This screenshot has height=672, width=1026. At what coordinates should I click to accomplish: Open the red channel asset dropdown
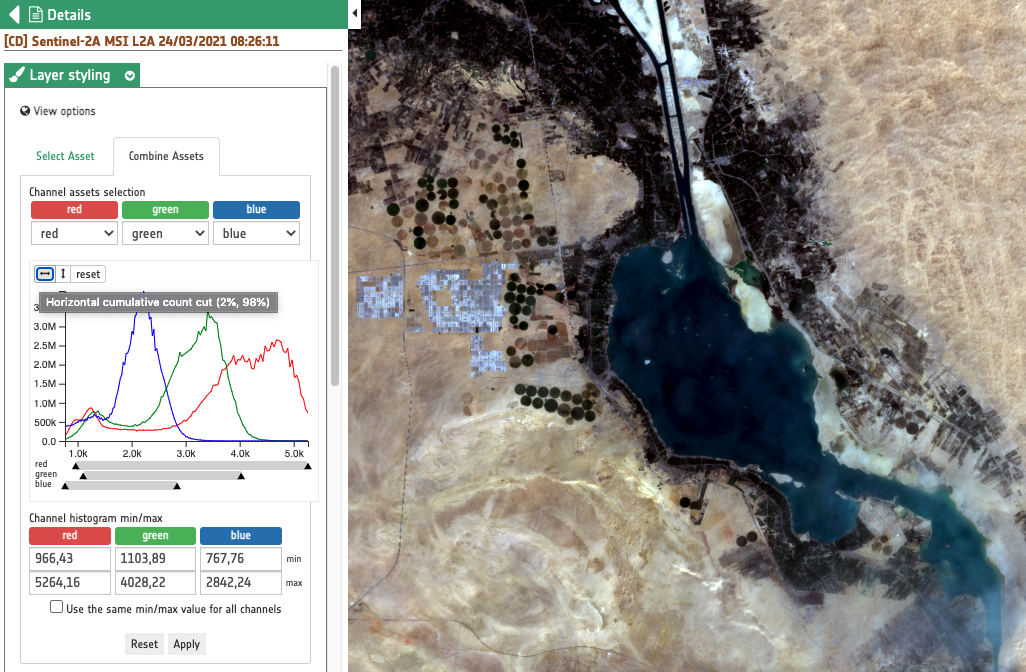74,233
